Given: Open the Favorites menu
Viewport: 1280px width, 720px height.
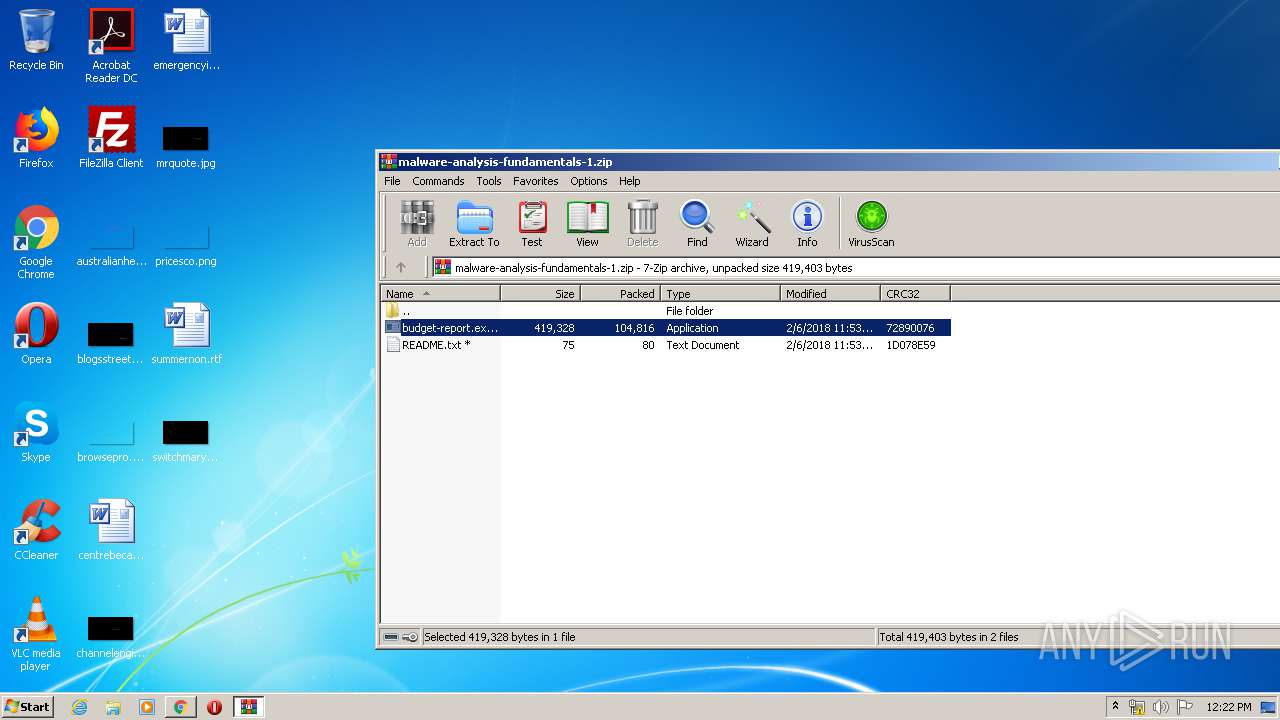Looking at the screenshot, I should tap(536, 181).
